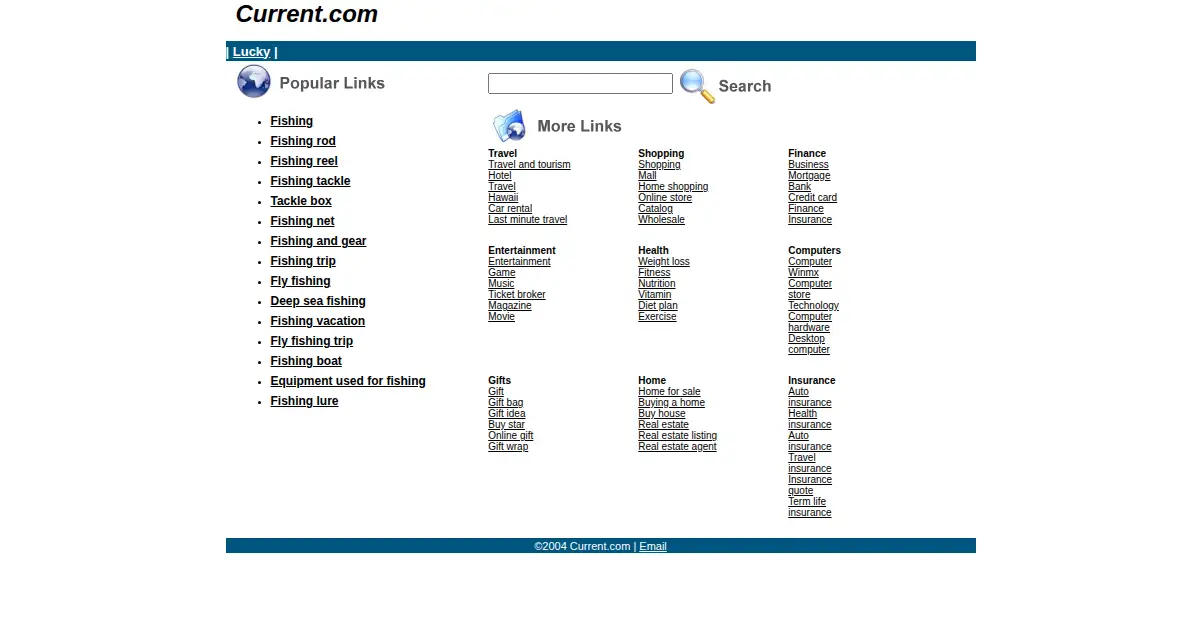Viewport: 1200px width, 628px height.
Task: Visit the Gift idea link
Action: 506,414
